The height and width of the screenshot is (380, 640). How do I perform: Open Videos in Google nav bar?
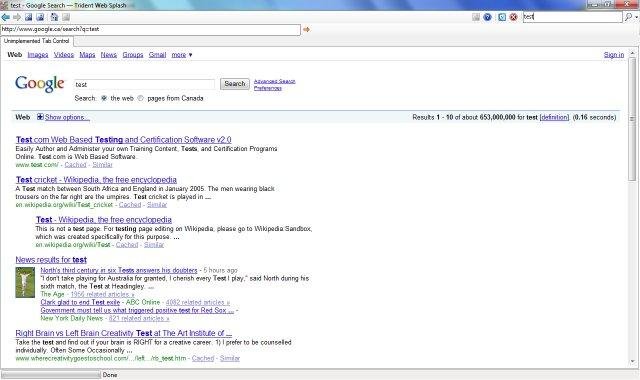click(x=64, y=55)
